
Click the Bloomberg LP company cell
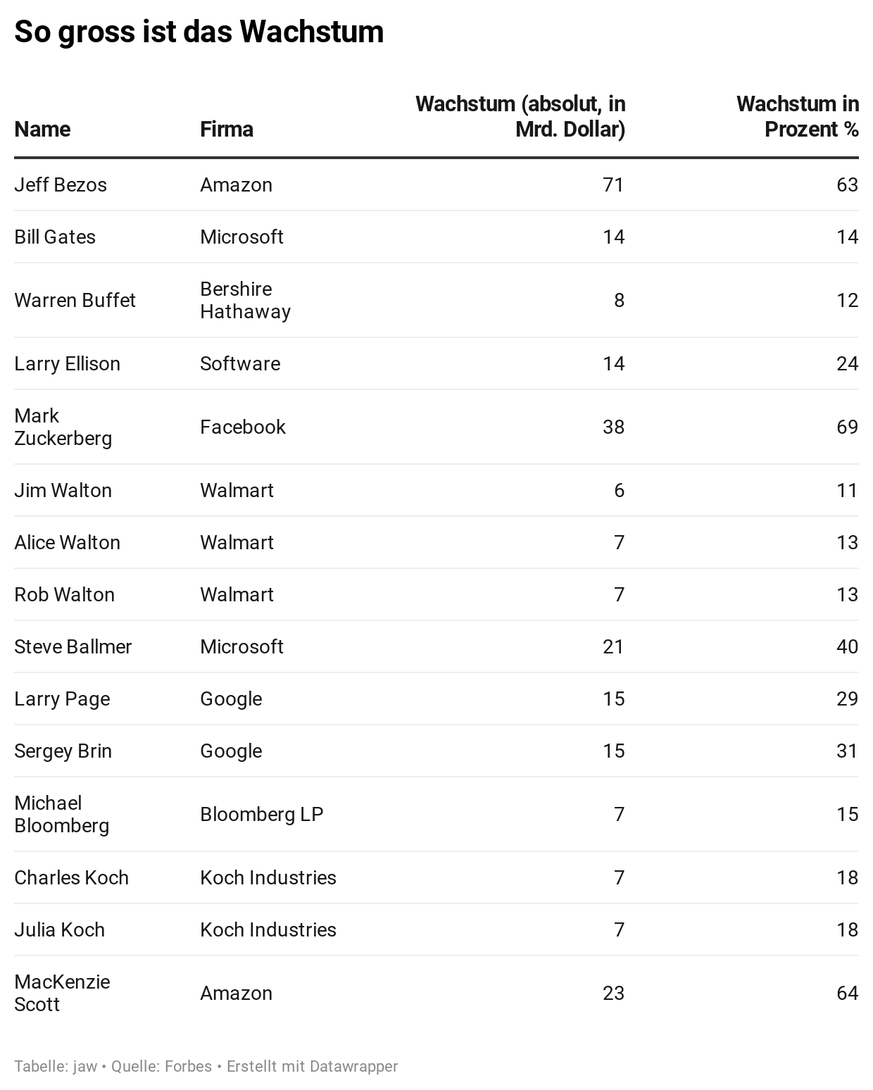tap(262, 814)
